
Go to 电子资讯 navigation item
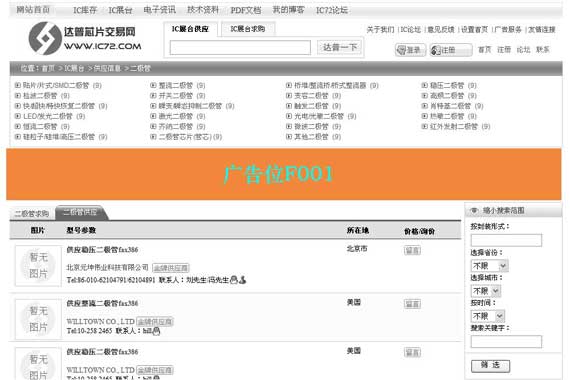point(159,10)
